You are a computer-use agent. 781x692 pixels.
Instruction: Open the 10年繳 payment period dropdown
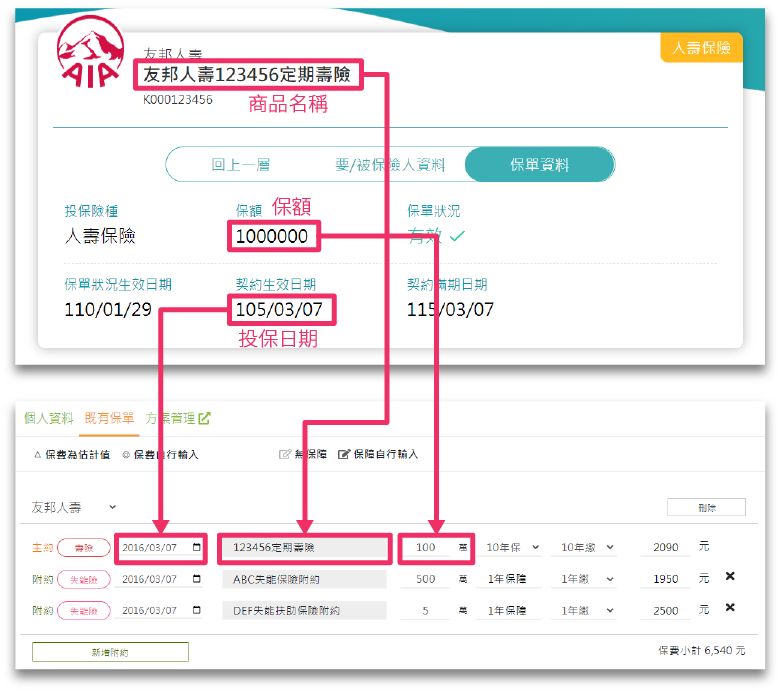click(584, 547)
